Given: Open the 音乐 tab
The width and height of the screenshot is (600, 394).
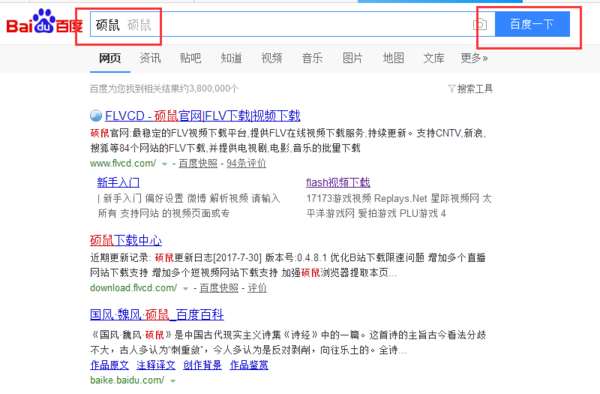Looking at the screenshot, I should coord(312,58).
